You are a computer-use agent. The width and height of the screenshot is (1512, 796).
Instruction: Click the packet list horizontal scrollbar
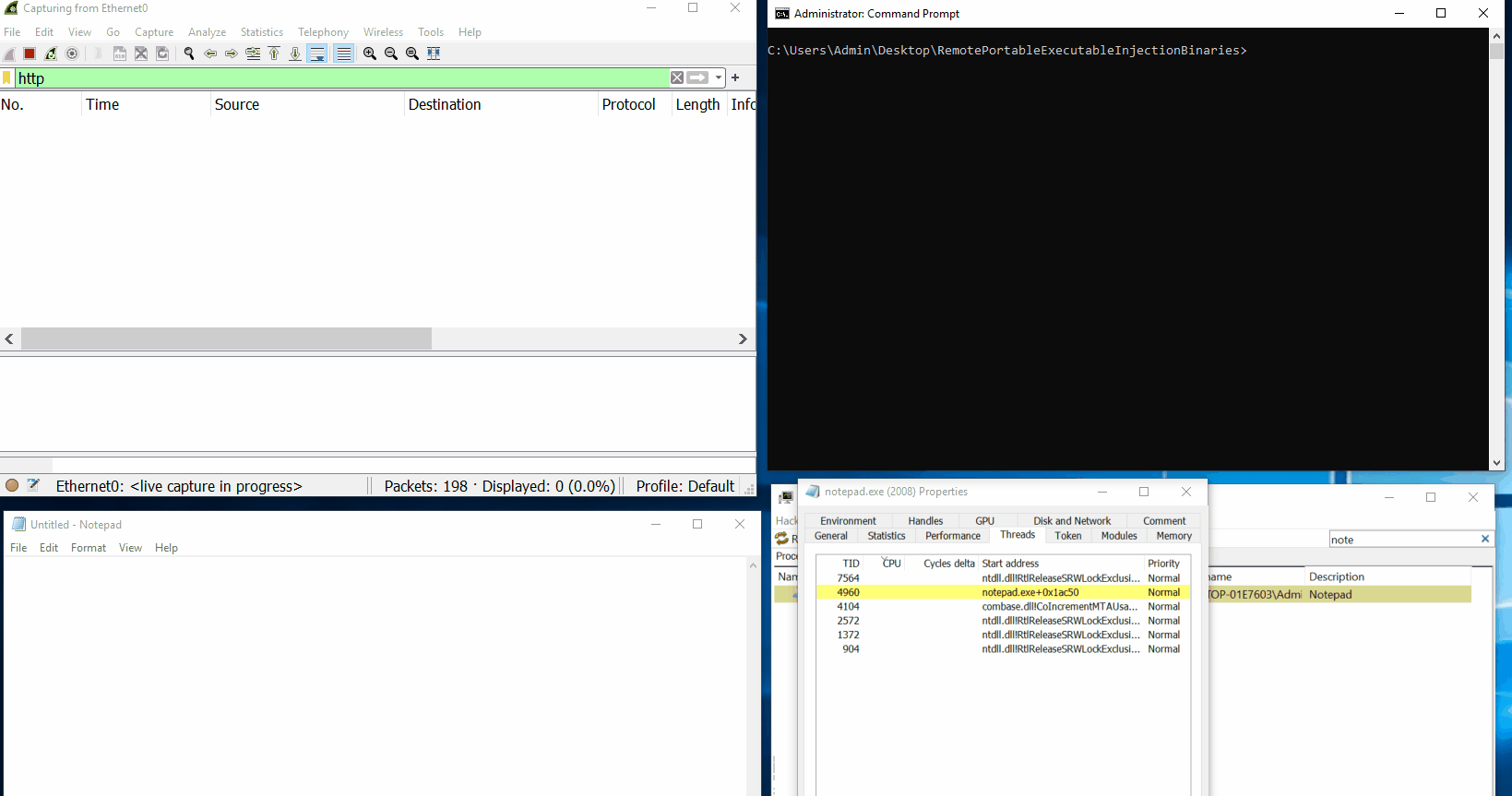(x=226, y=339)
